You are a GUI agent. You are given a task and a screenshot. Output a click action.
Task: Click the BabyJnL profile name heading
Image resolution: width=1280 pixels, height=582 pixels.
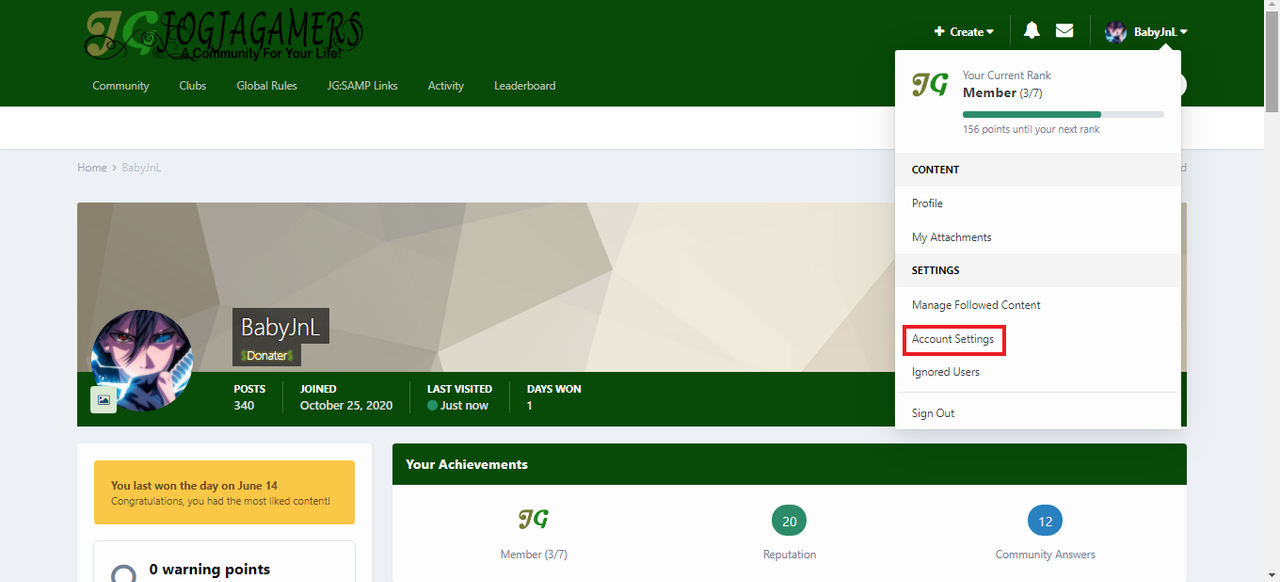[x=281, y=327]
